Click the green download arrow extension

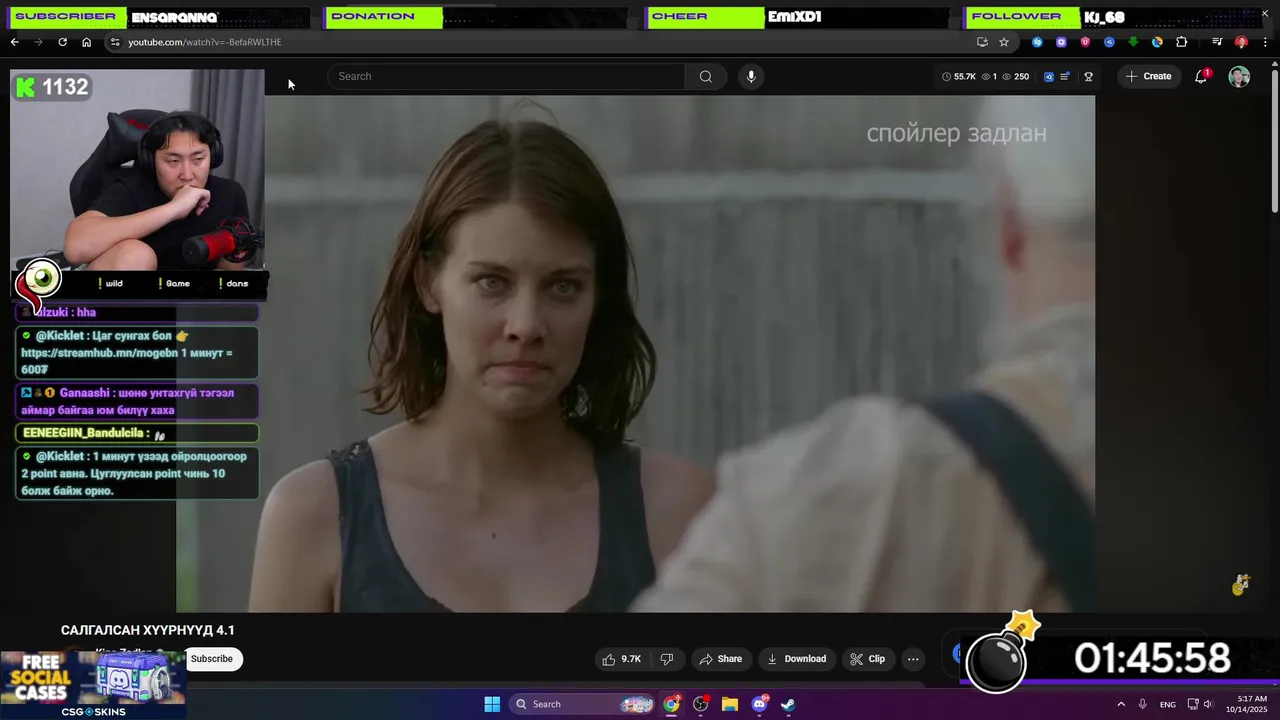(x=1133, y=42)
